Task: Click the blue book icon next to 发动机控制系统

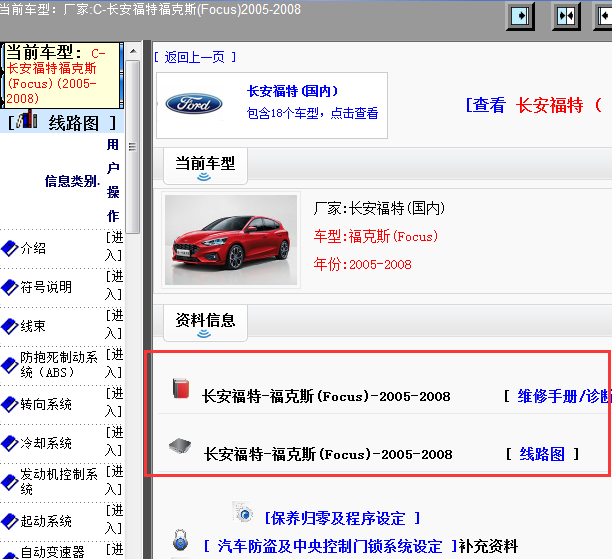Action: pyautogui.click(x=9, y=482)
